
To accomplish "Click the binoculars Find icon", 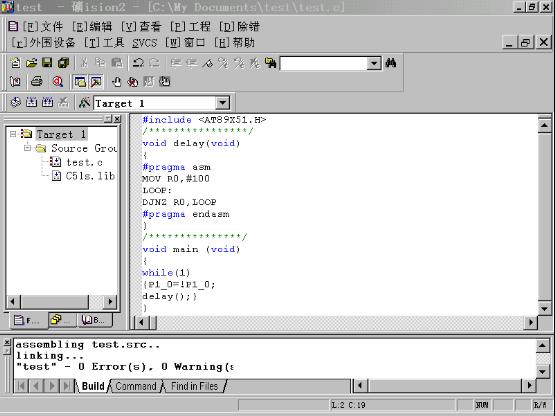I will pos(391,63).
